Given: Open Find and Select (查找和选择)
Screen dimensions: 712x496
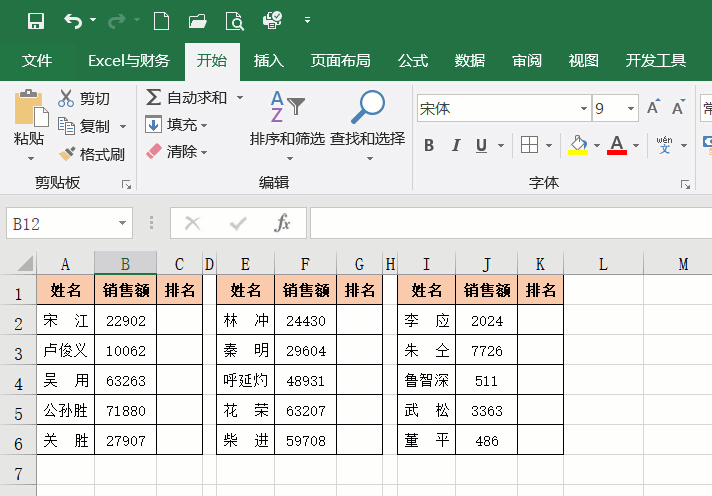Looking at the screenshot, I should (367, 125).
